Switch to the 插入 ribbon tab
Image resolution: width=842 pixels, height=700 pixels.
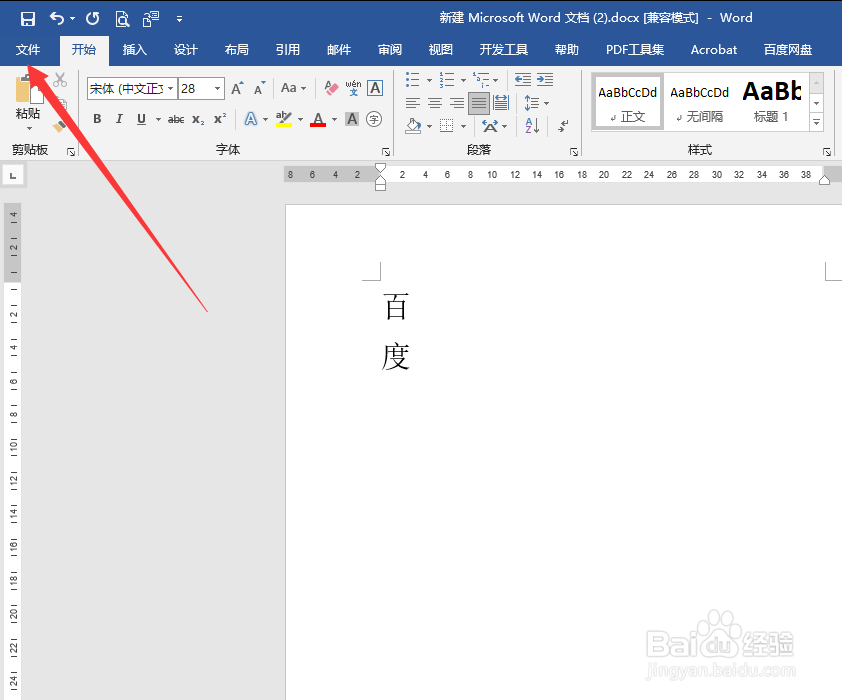pyautogui.click(x=135, y=49)
